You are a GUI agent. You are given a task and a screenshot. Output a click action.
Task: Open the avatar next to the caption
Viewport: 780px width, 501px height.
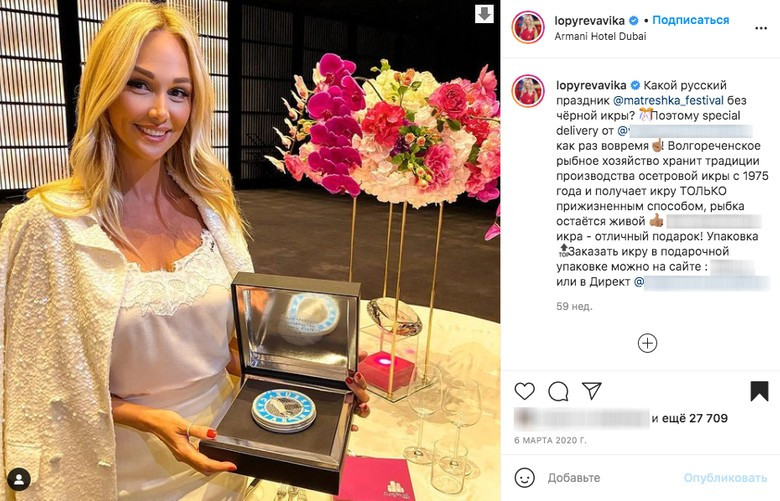pos(528,91)
